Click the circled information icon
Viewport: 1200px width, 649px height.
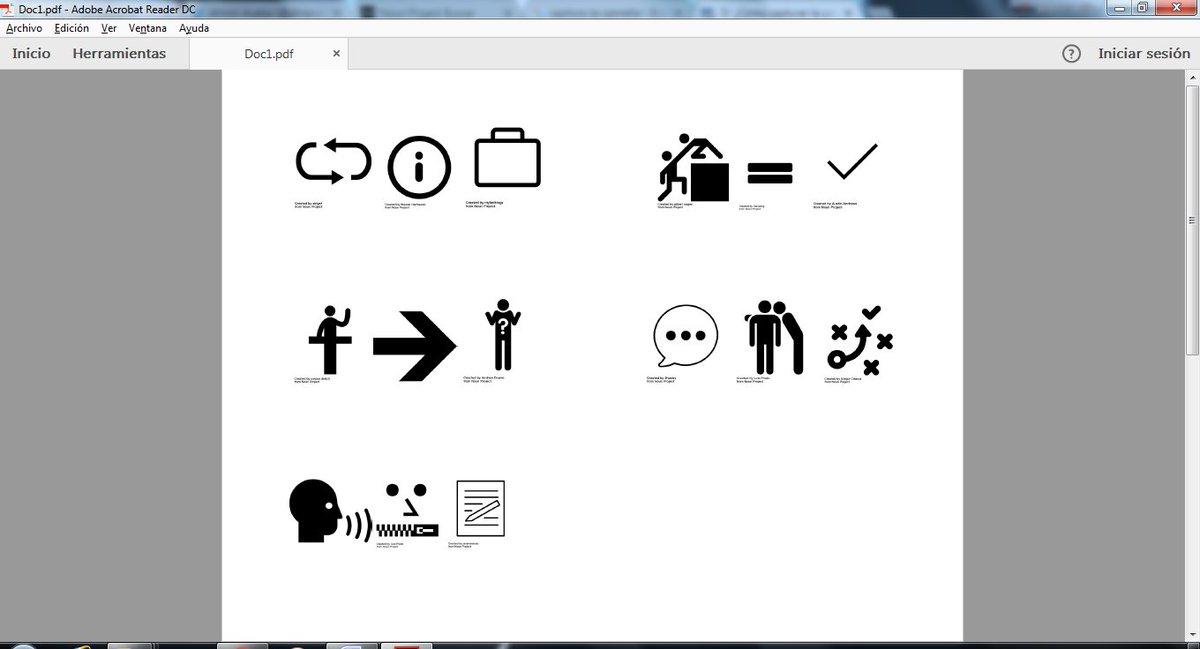tap(419, 167)
